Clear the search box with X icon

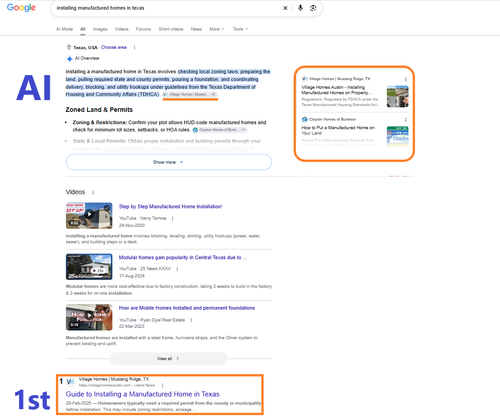(x=285, y=8)
